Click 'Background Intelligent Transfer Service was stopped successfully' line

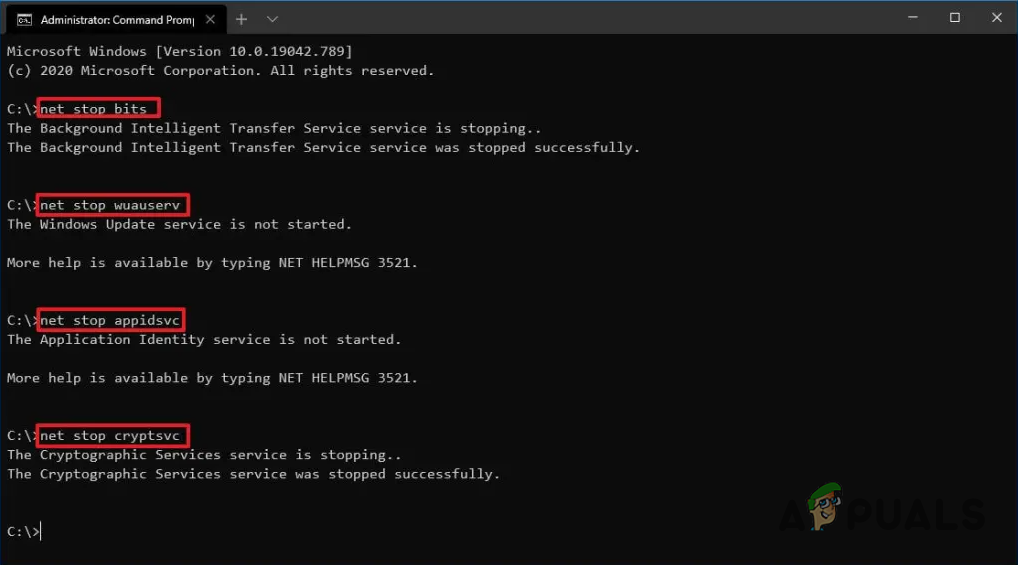pyautogui.click(x=323, y=148)
